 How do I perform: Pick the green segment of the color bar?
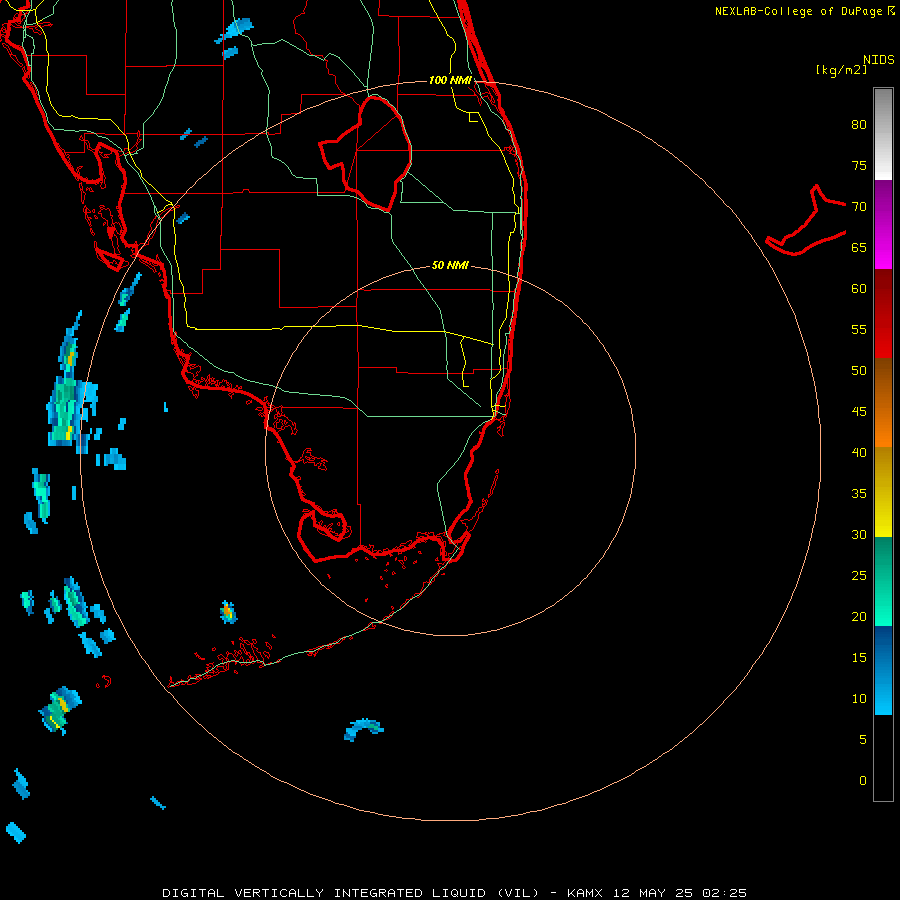click(x=883, y=581)
